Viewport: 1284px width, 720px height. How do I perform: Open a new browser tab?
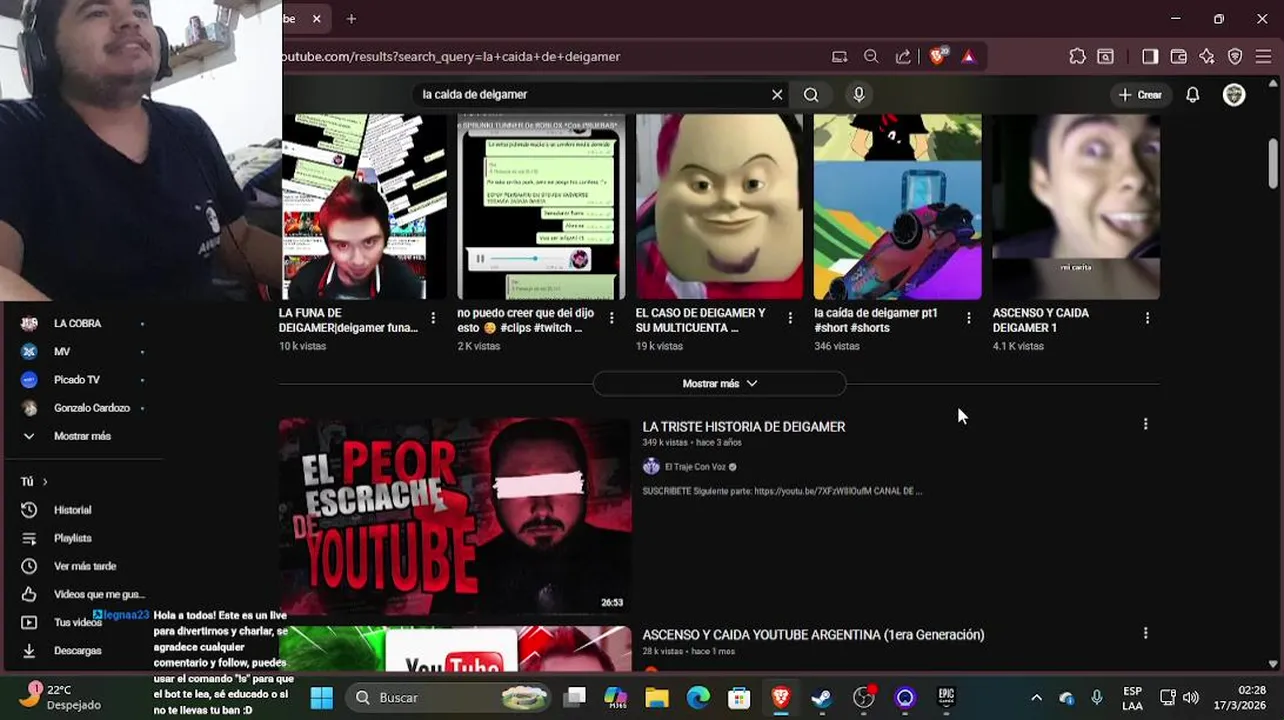click(x=351, y=19)
